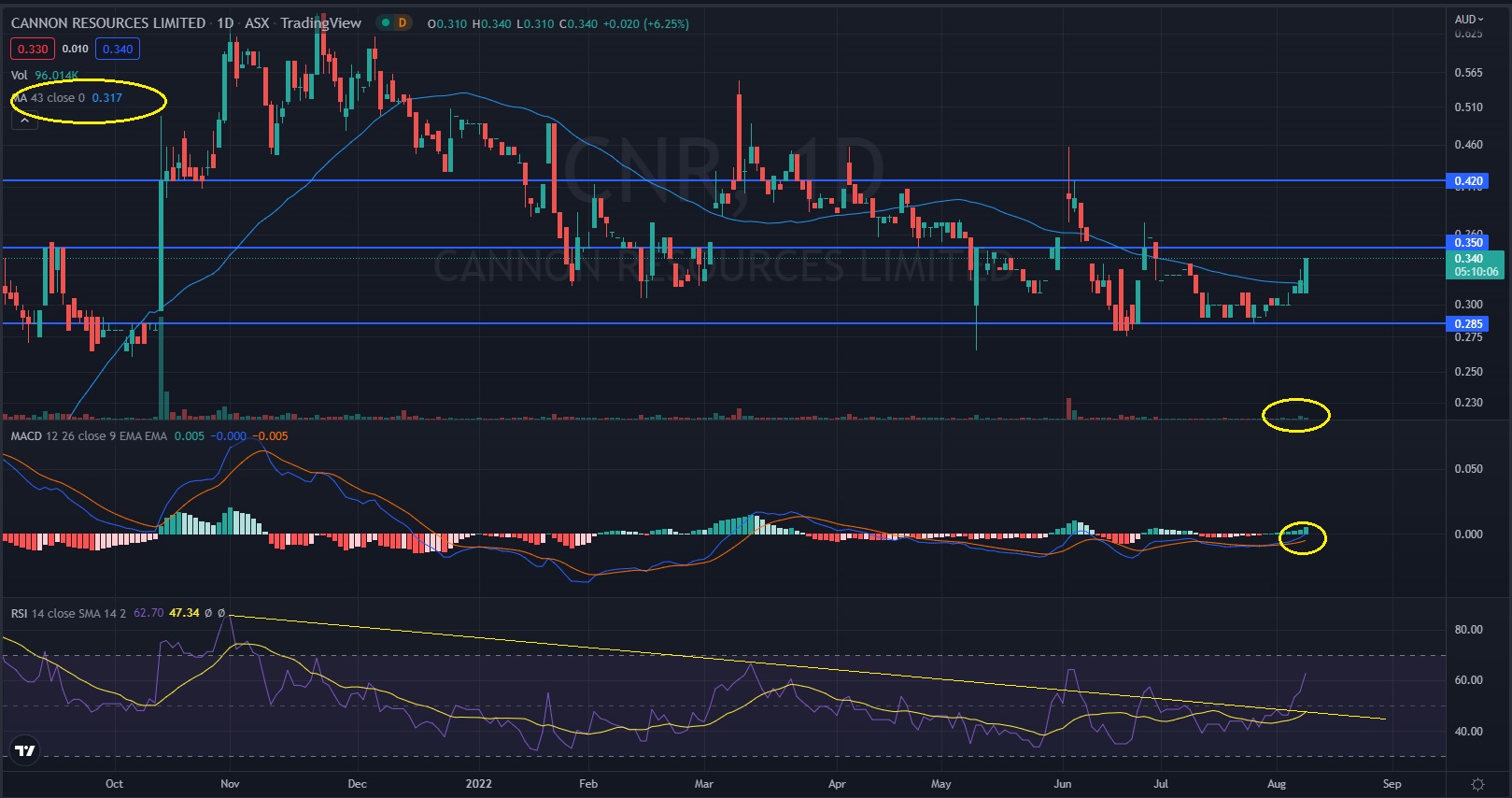Click the 0.000 MACD scale value

[x=1468, y=534]
